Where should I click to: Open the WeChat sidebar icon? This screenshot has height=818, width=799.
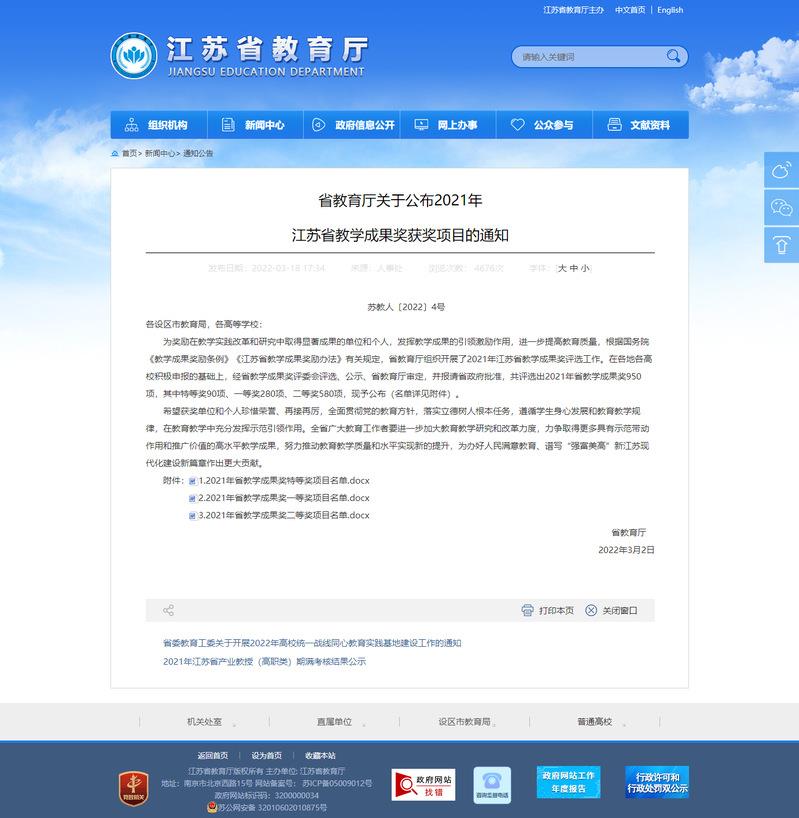781,207
